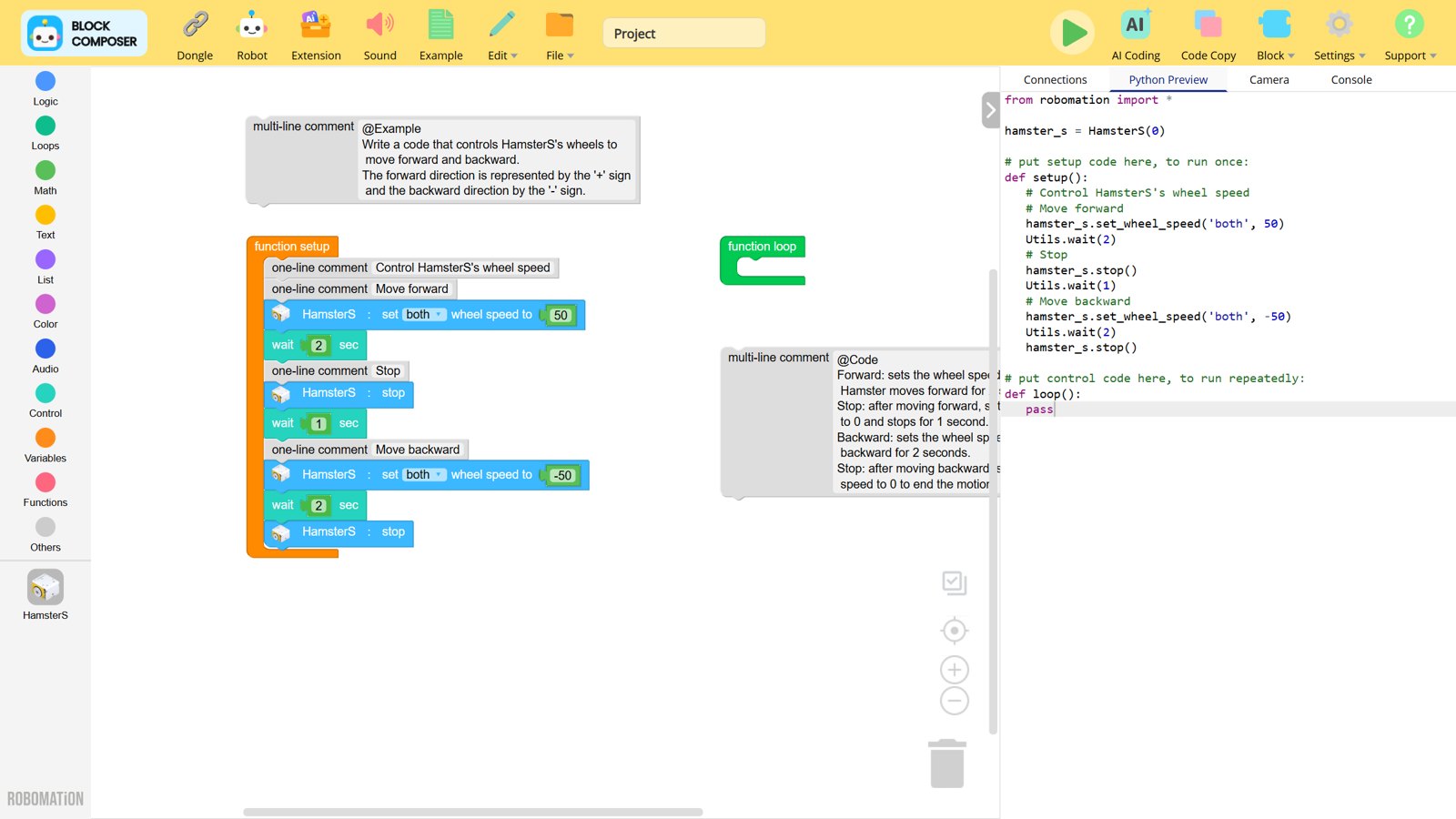
Task: Select the Math block category
Action: 45,177
